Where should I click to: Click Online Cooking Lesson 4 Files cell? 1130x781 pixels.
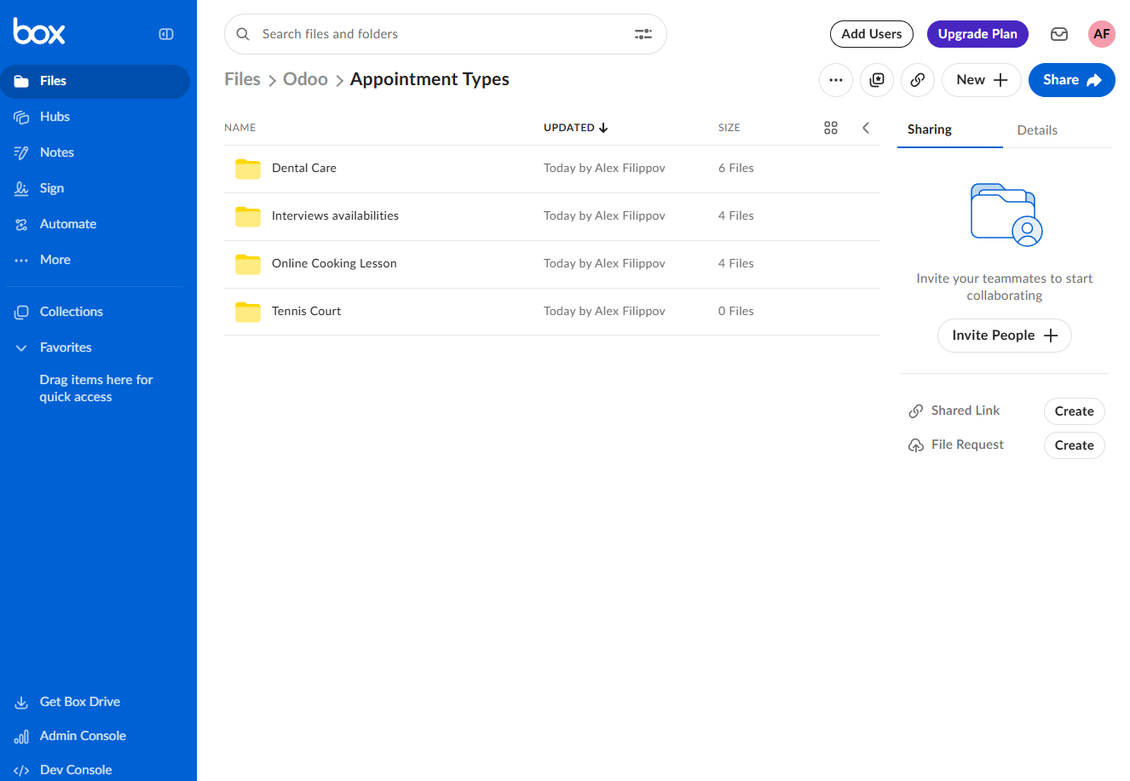click(736, 264)
